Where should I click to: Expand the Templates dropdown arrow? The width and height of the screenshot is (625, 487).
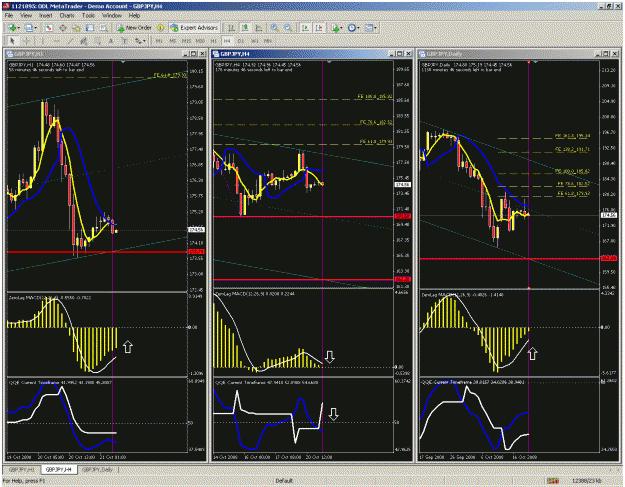(x=375, y=28)
